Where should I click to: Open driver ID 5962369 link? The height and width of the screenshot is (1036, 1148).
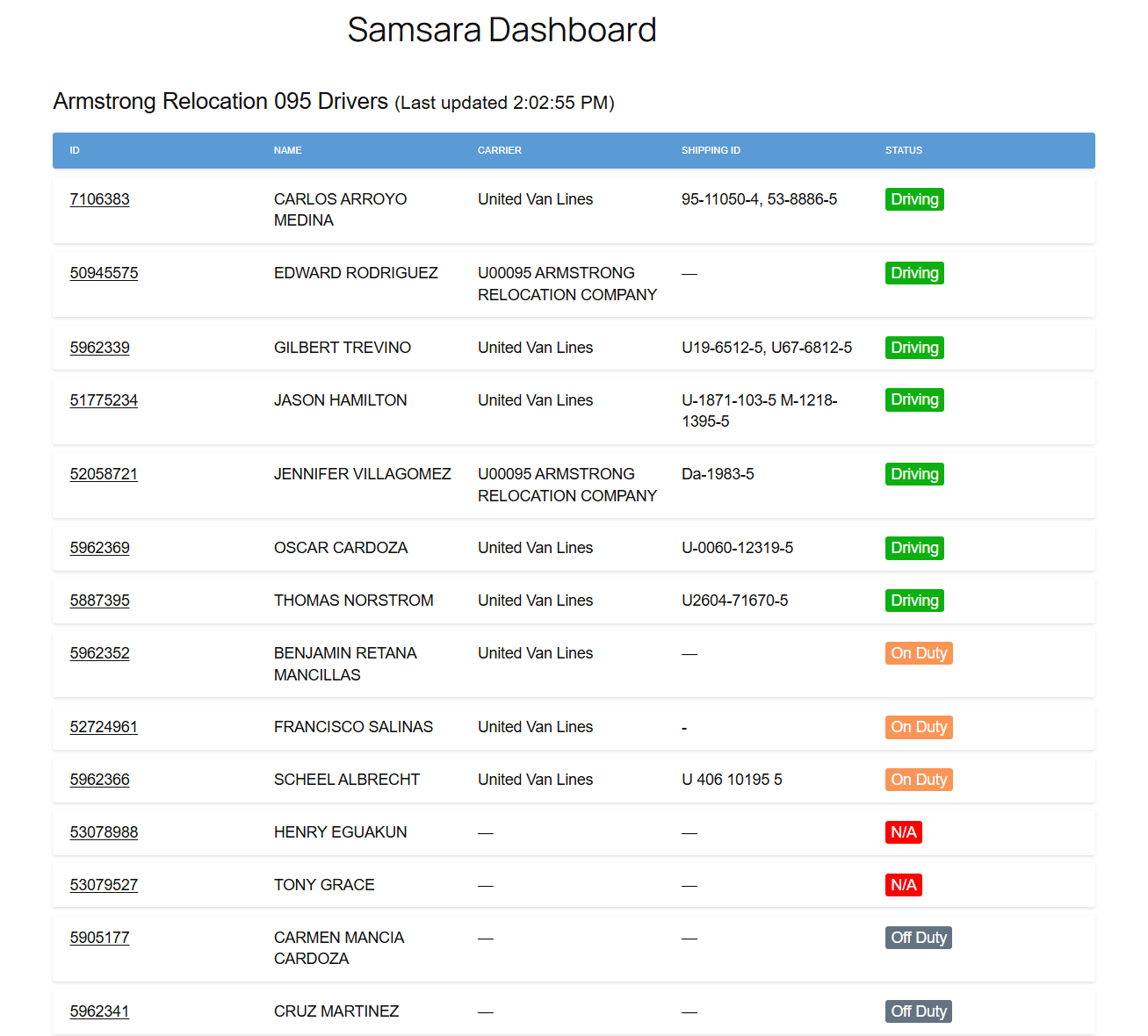[99, 548]
